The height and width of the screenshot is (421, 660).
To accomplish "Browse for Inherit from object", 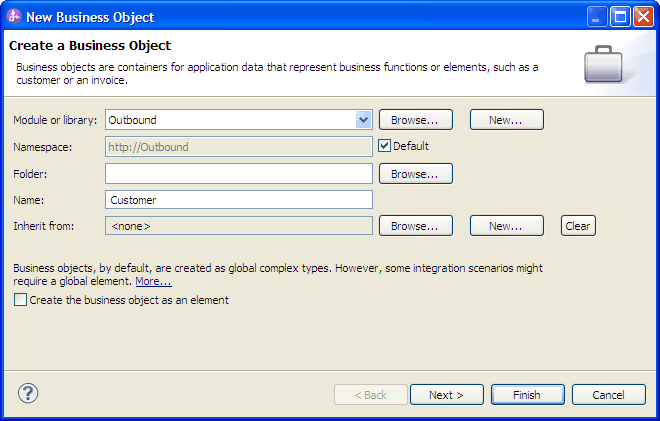I will pos(416,226).
